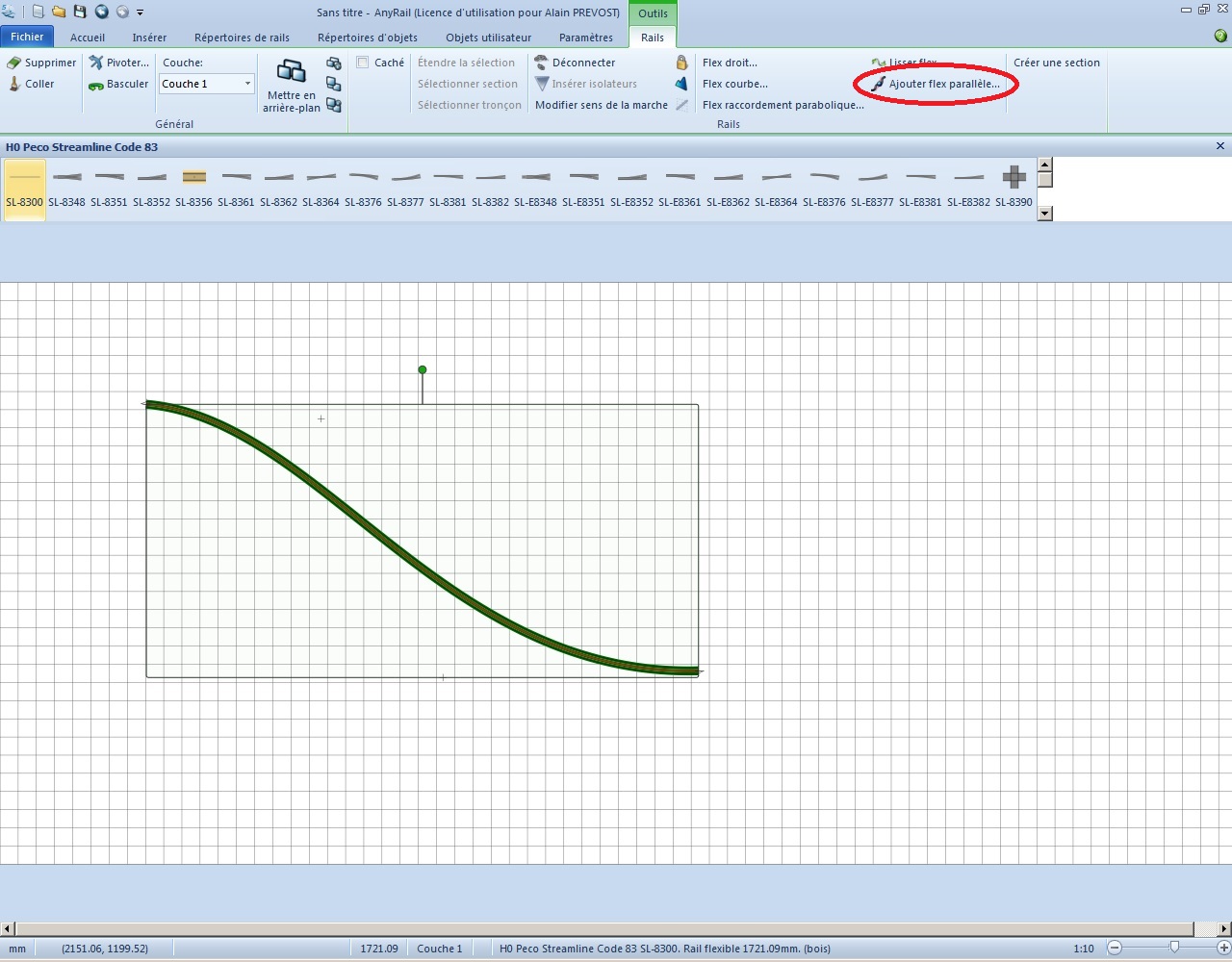The width and height of the screenshot is (1232, 962).
Task: Expand the track library list down arrow
Action: (1045, 214)
